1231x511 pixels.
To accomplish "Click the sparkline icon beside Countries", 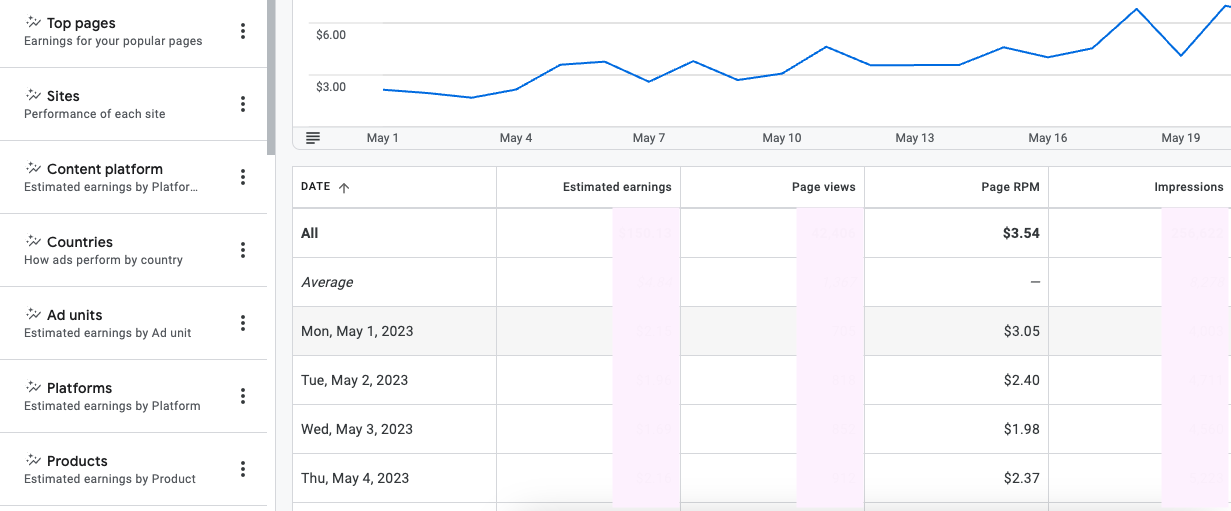I will tap(33, 241).
